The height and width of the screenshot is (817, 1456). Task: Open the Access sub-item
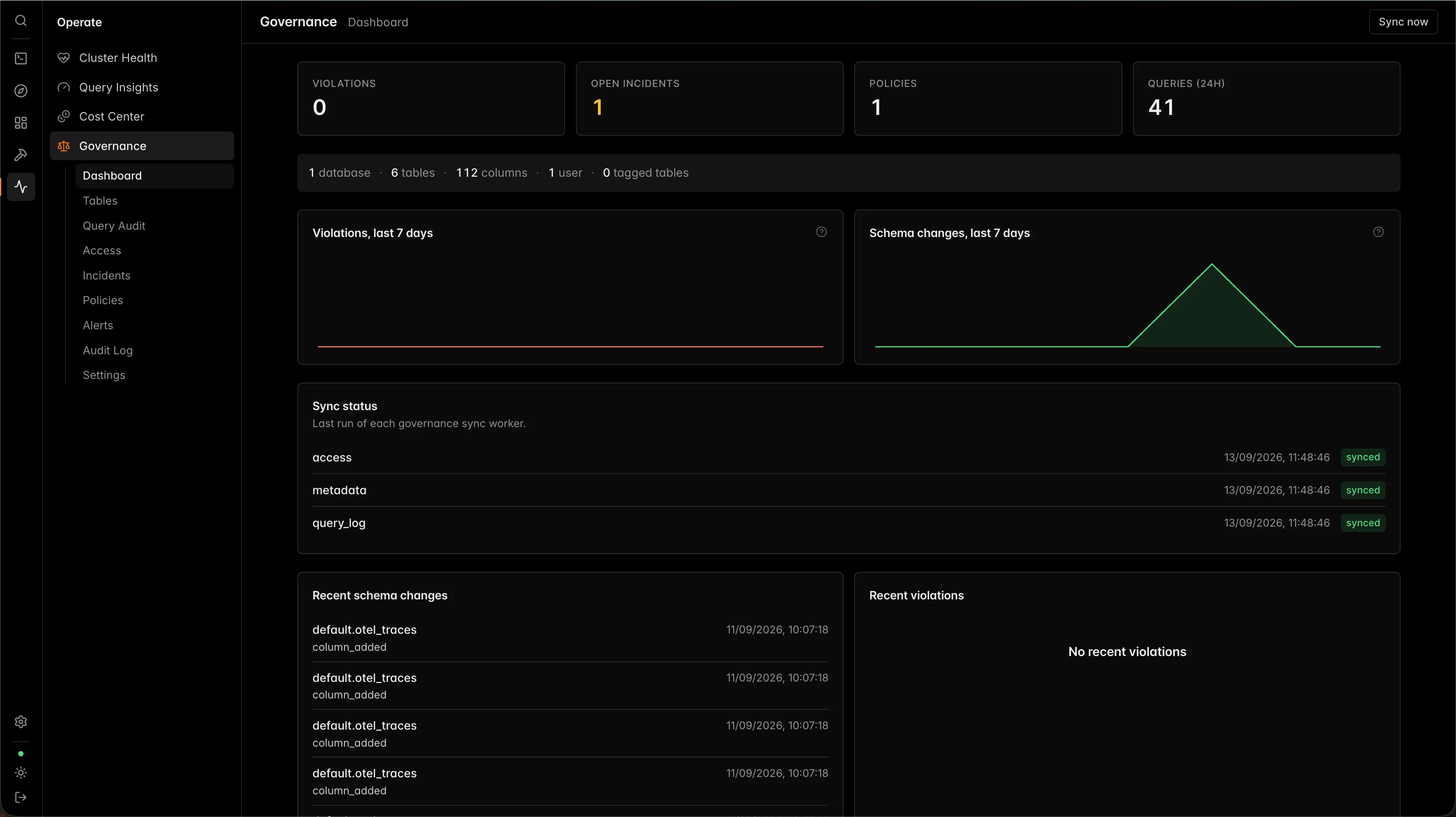(155, 250)
